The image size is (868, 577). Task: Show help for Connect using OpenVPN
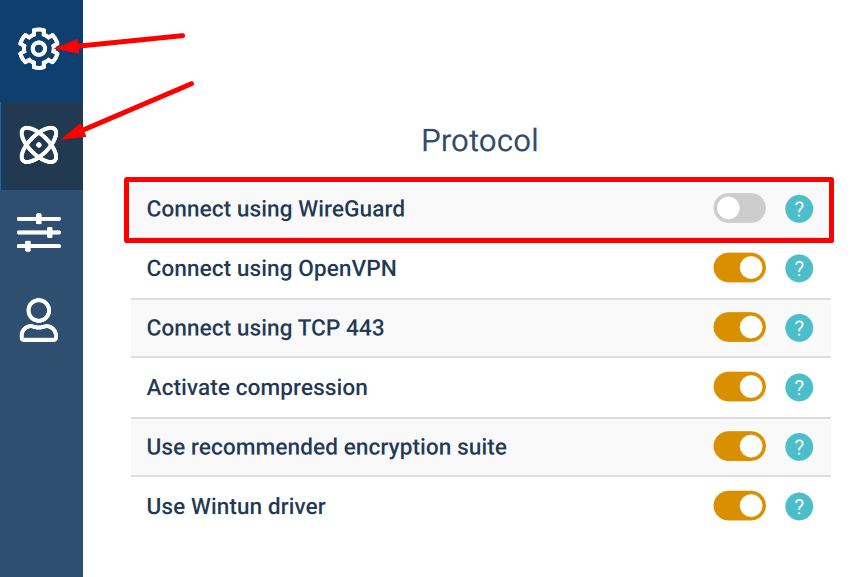coord(799,269)
